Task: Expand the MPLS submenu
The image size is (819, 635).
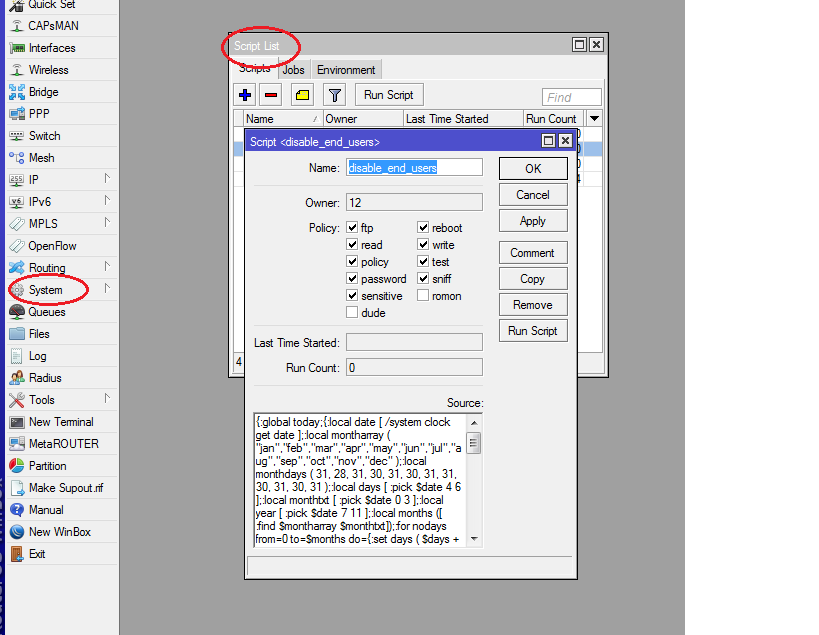Action: point(107,222)
